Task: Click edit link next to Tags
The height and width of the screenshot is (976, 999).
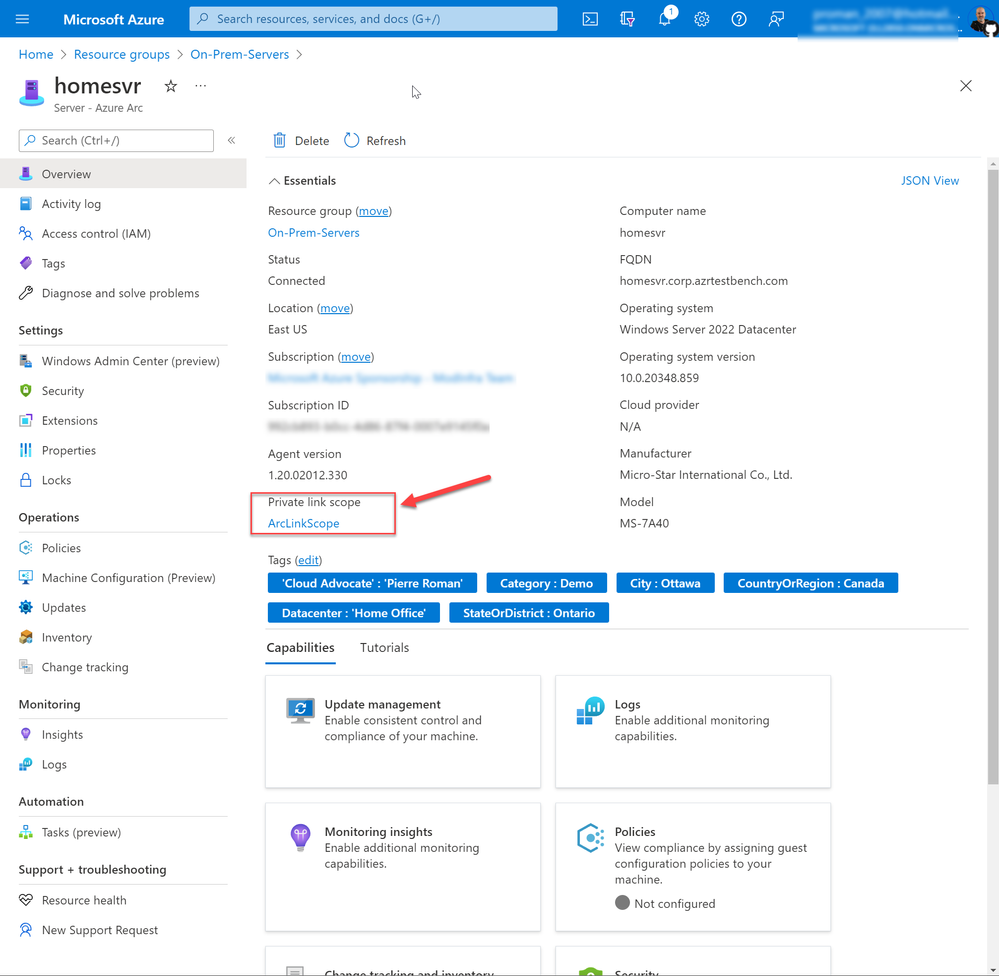Action: pos(308,560)
